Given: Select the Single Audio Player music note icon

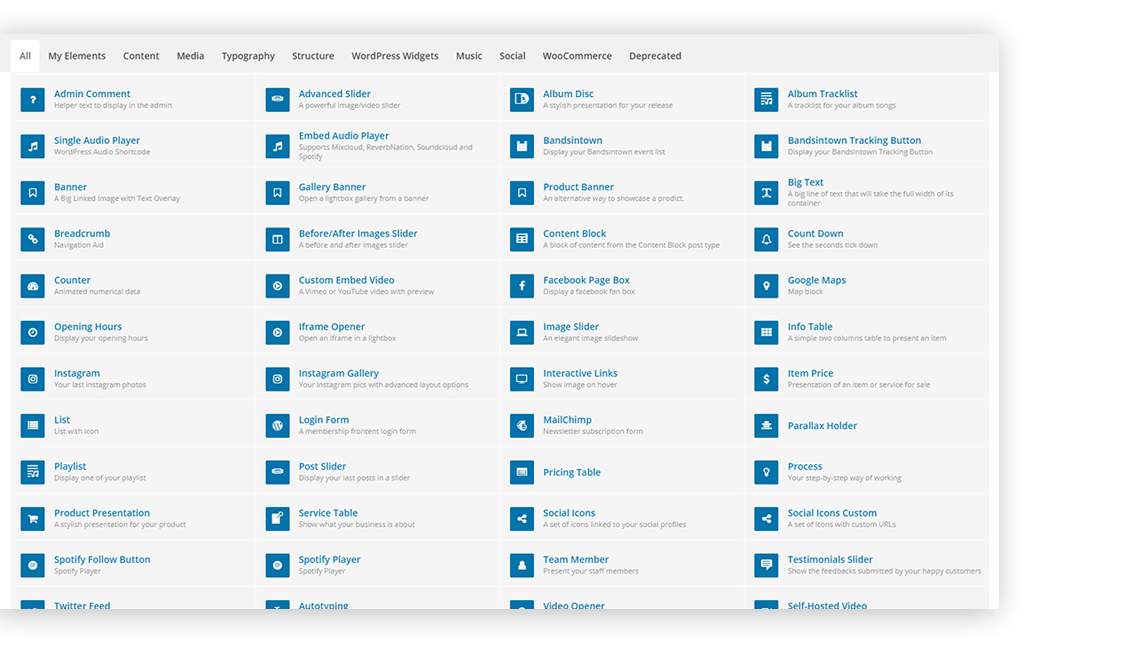Looking at the screenshot, I should (33, 146).
